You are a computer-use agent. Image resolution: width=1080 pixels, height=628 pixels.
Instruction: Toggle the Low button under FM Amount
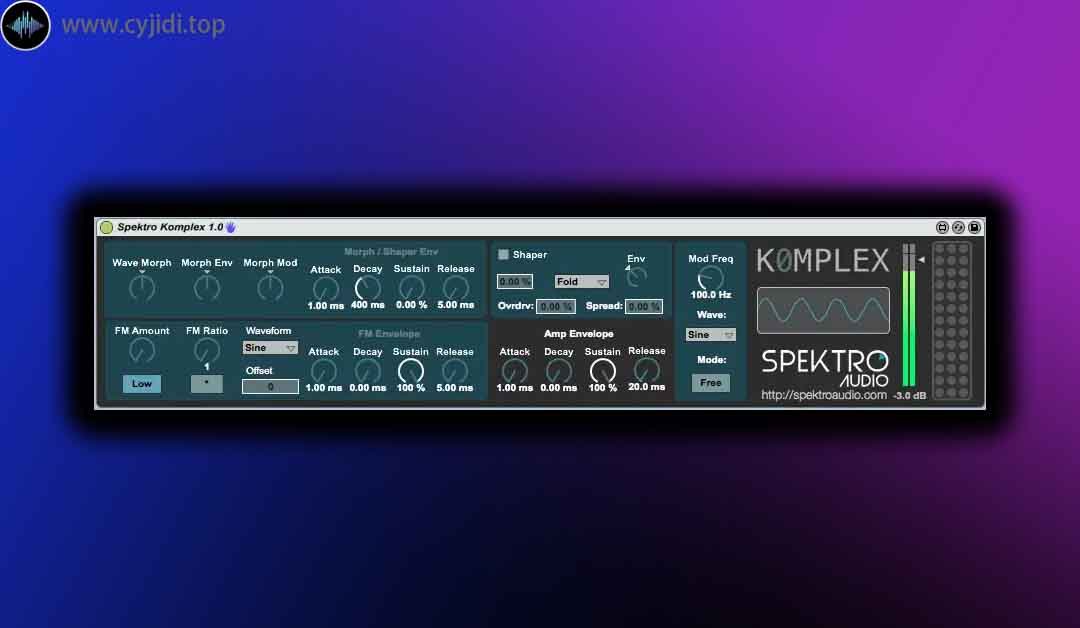point(142,384)
